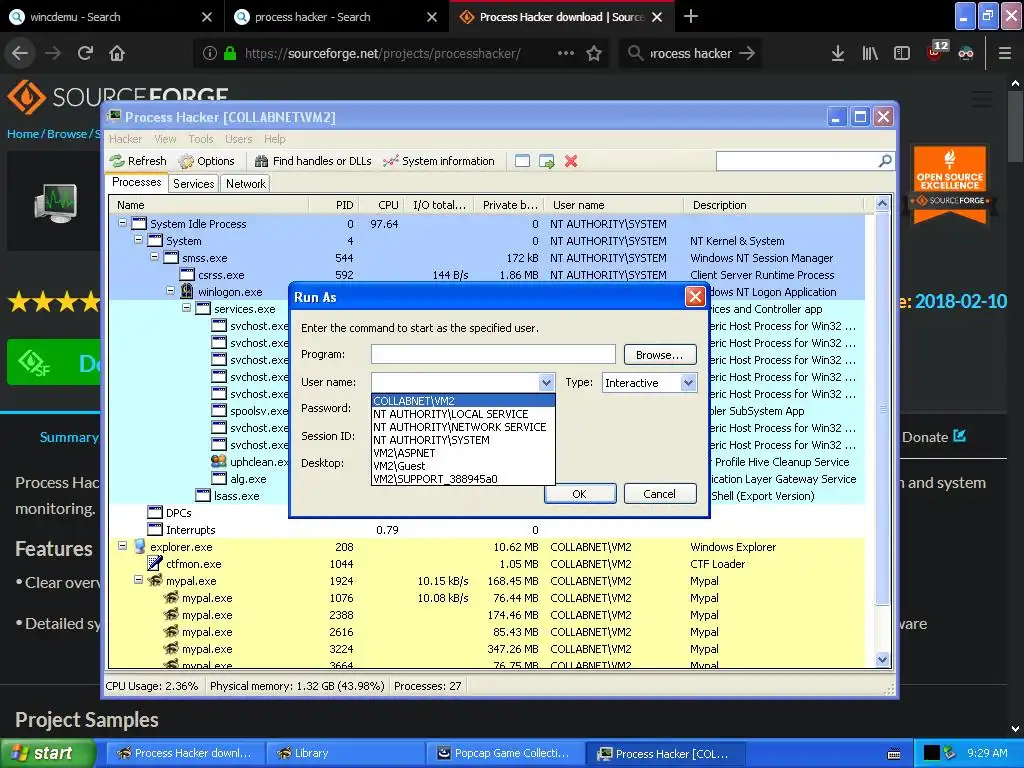1024x768 pixels.
Task: Bookmark this page with the star icon
Action: point(594,54)
